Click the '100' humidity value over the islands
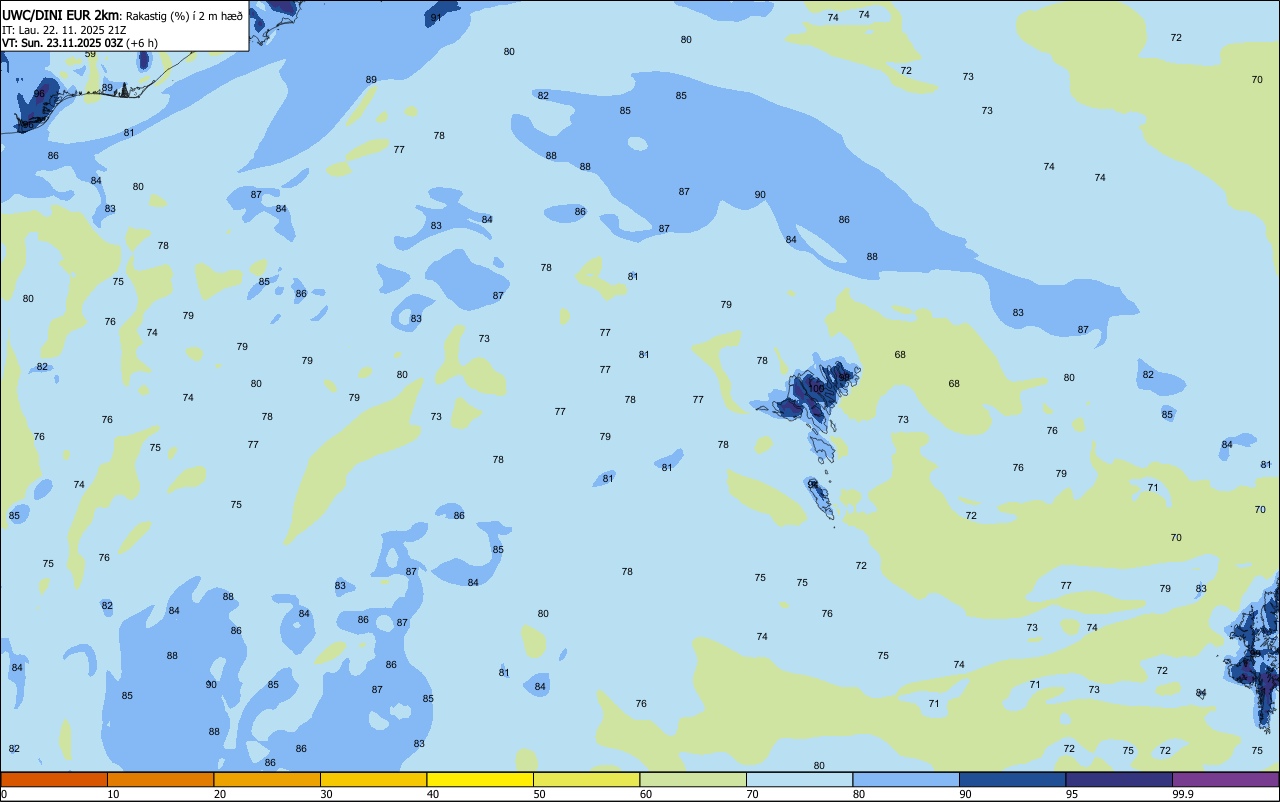 click(x=816, y=388)
